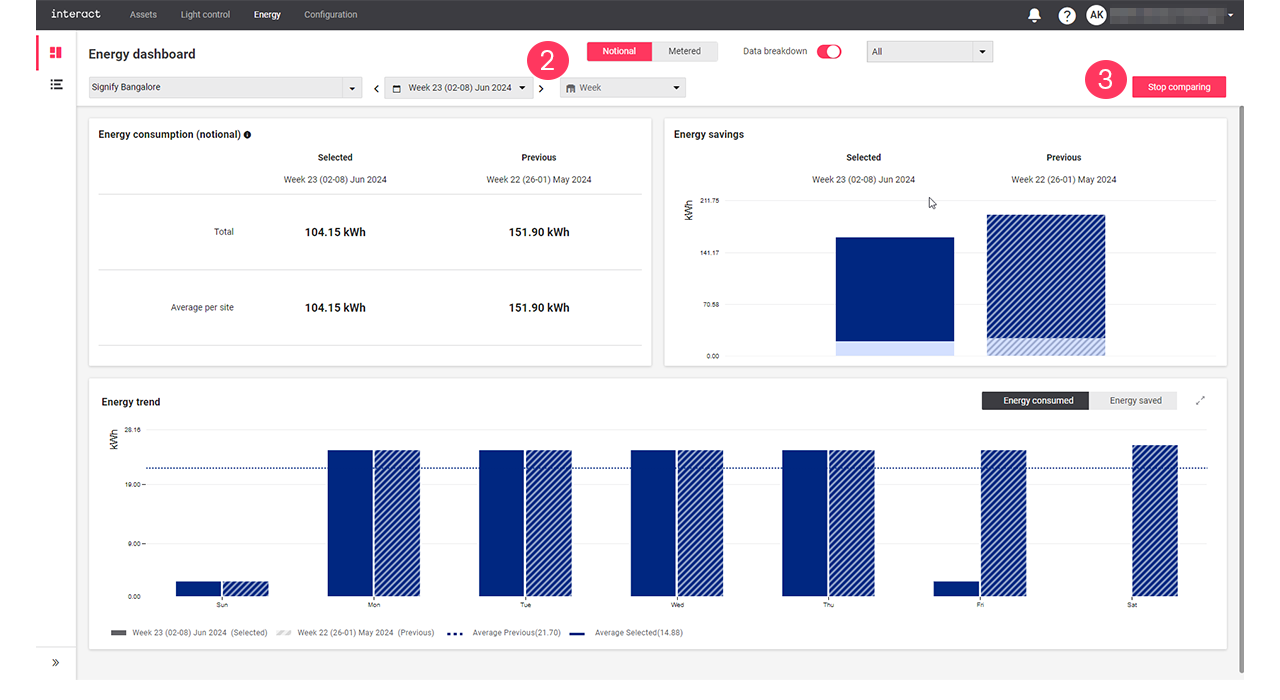Open the notifications bell
Image resolution: width=1280 pixels, height=700 pixels.
(x=1034, y=14)
